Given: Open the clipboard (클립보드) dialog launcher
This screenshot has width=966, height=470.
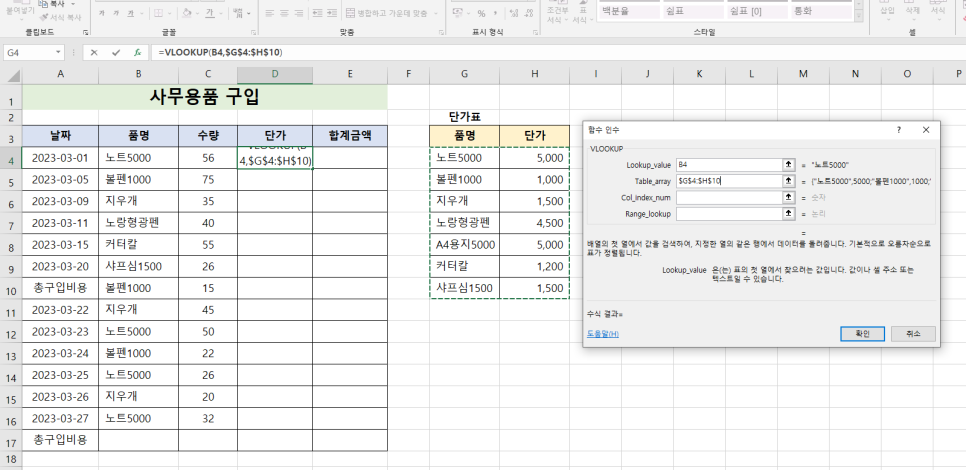Looking at the screenshot, I should pyautogui.click(x=86, y=32).
